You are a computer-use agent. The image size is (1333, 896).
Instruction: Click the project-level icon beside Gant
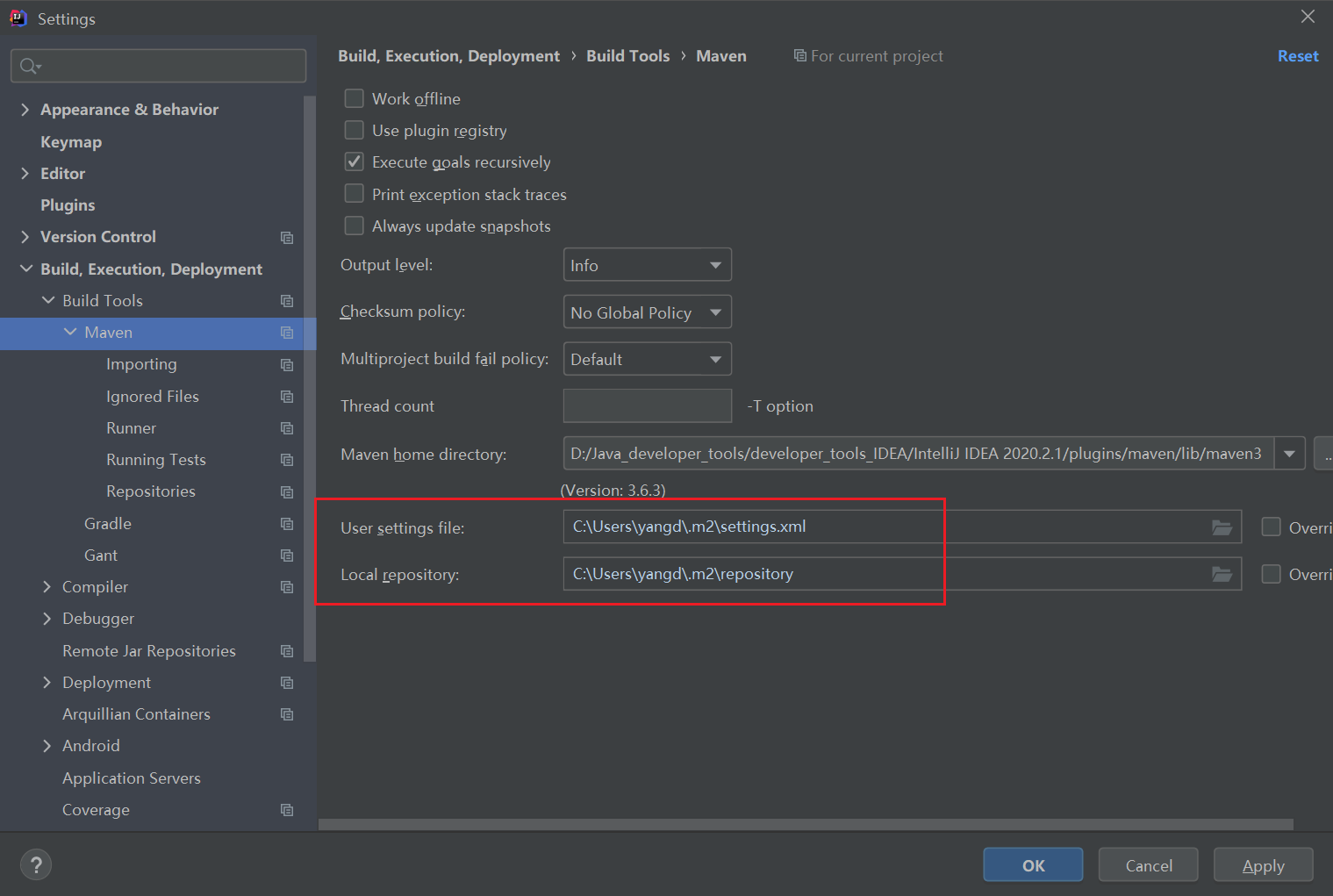click(287, 556)
